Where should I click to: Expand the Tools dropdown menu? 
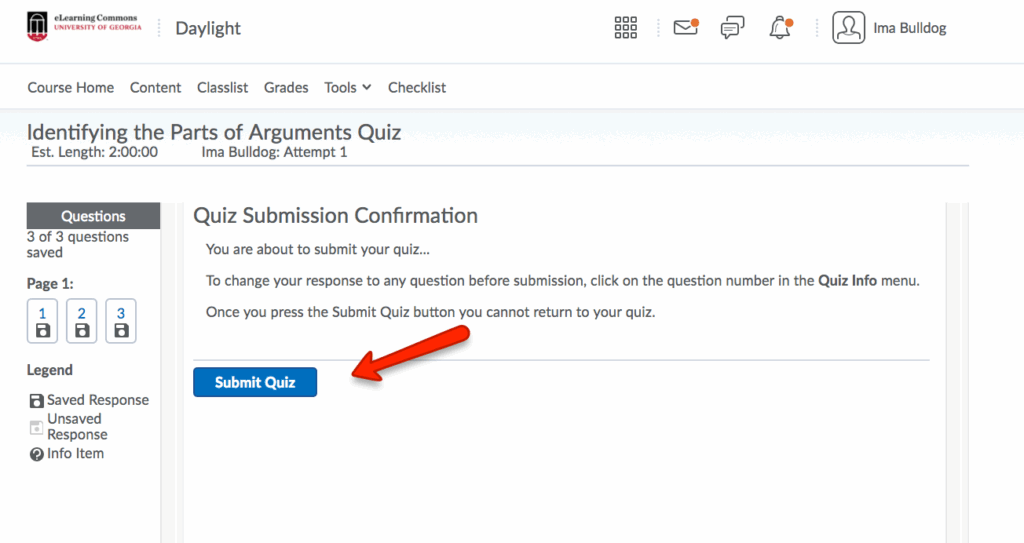[347, 88]
